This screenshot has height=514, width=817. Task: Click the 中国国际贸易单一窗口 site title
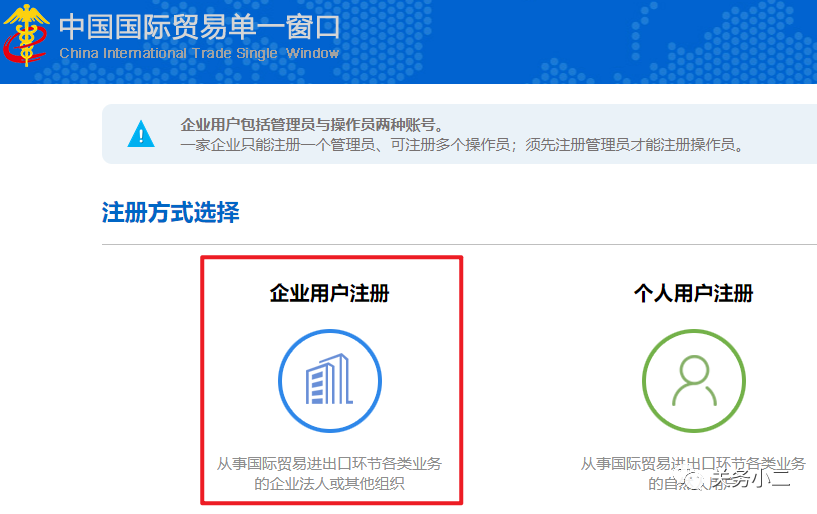pos(200,27)
